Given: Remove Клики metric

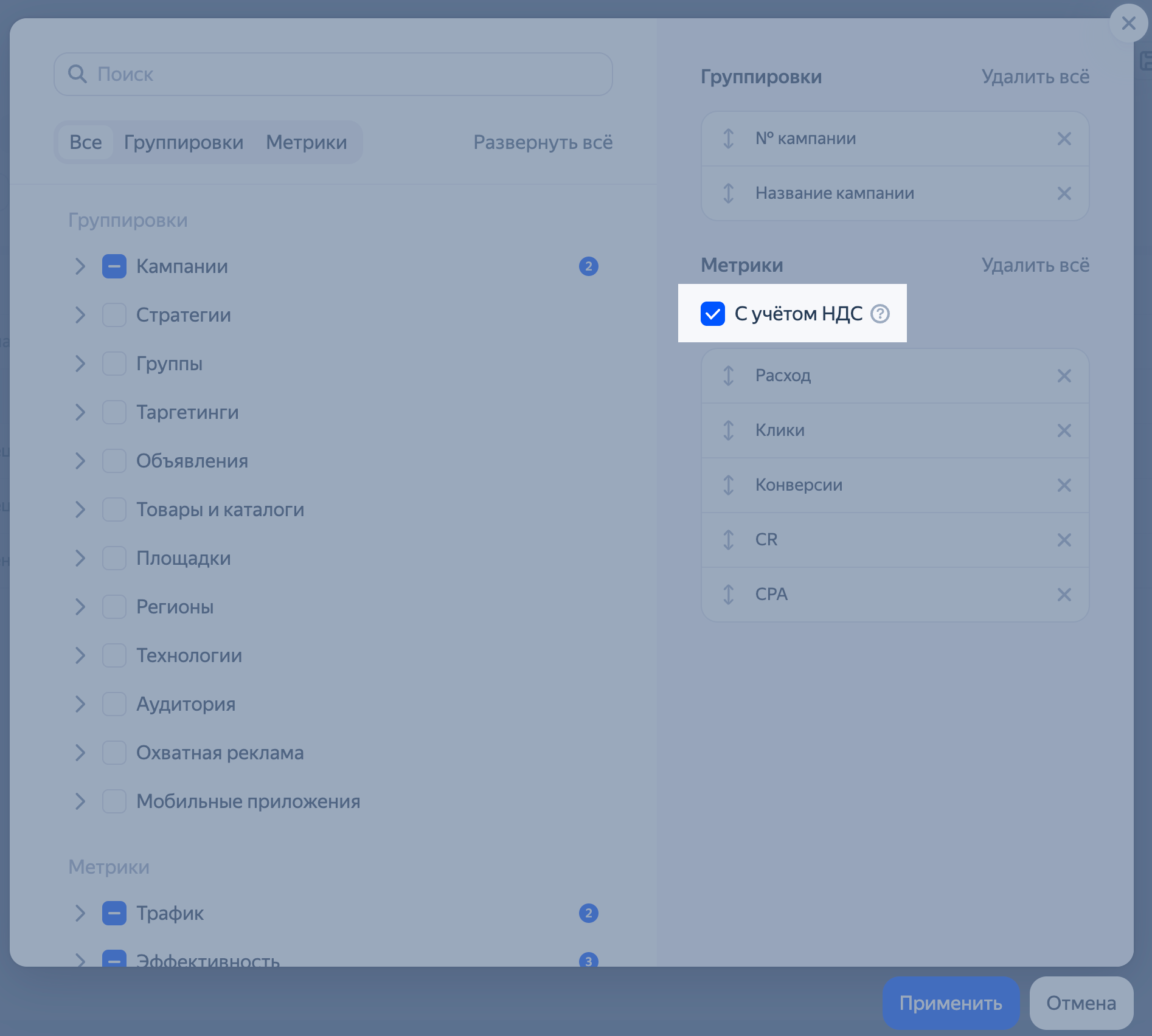Looking at the screenshot, I should pyautogui.click(x=1064, y=430).
